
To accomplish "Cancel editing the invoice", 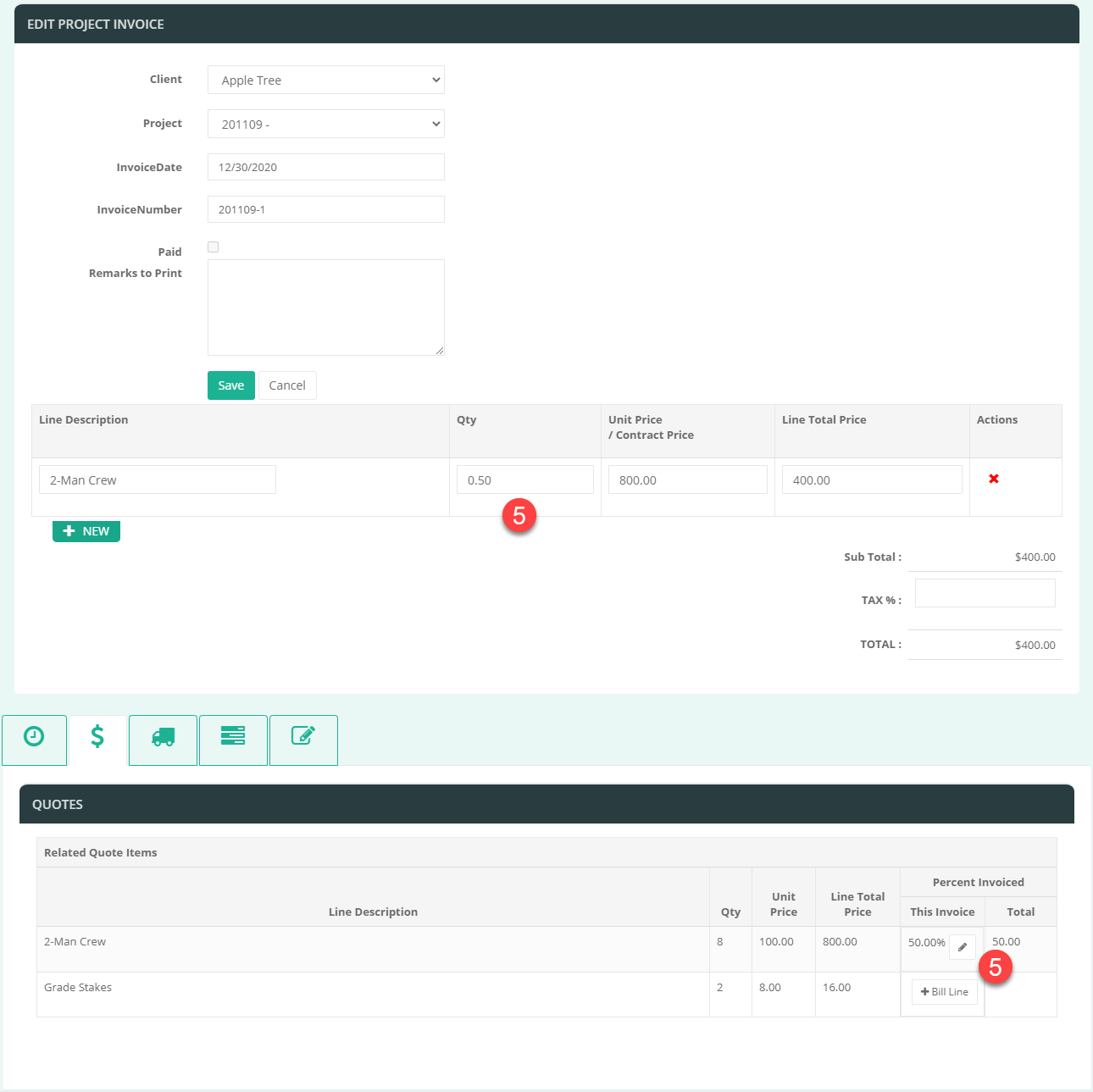I will [287, 385].
